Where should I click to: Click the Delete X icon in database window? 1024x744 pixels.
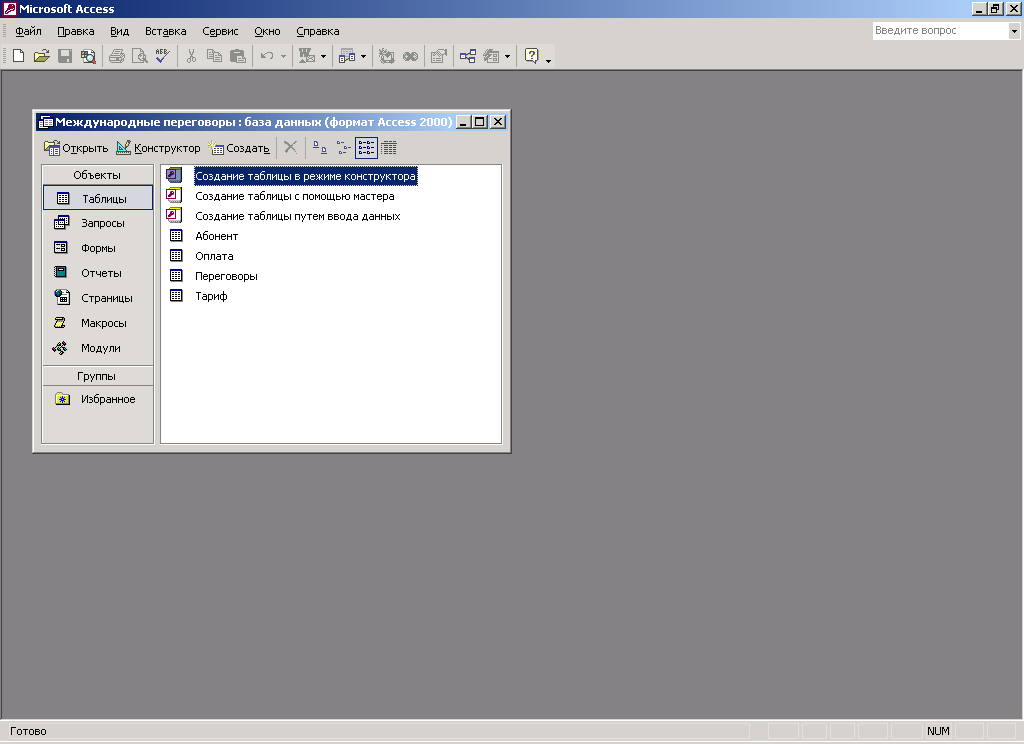pyautogui.click(x=291, y=148)
